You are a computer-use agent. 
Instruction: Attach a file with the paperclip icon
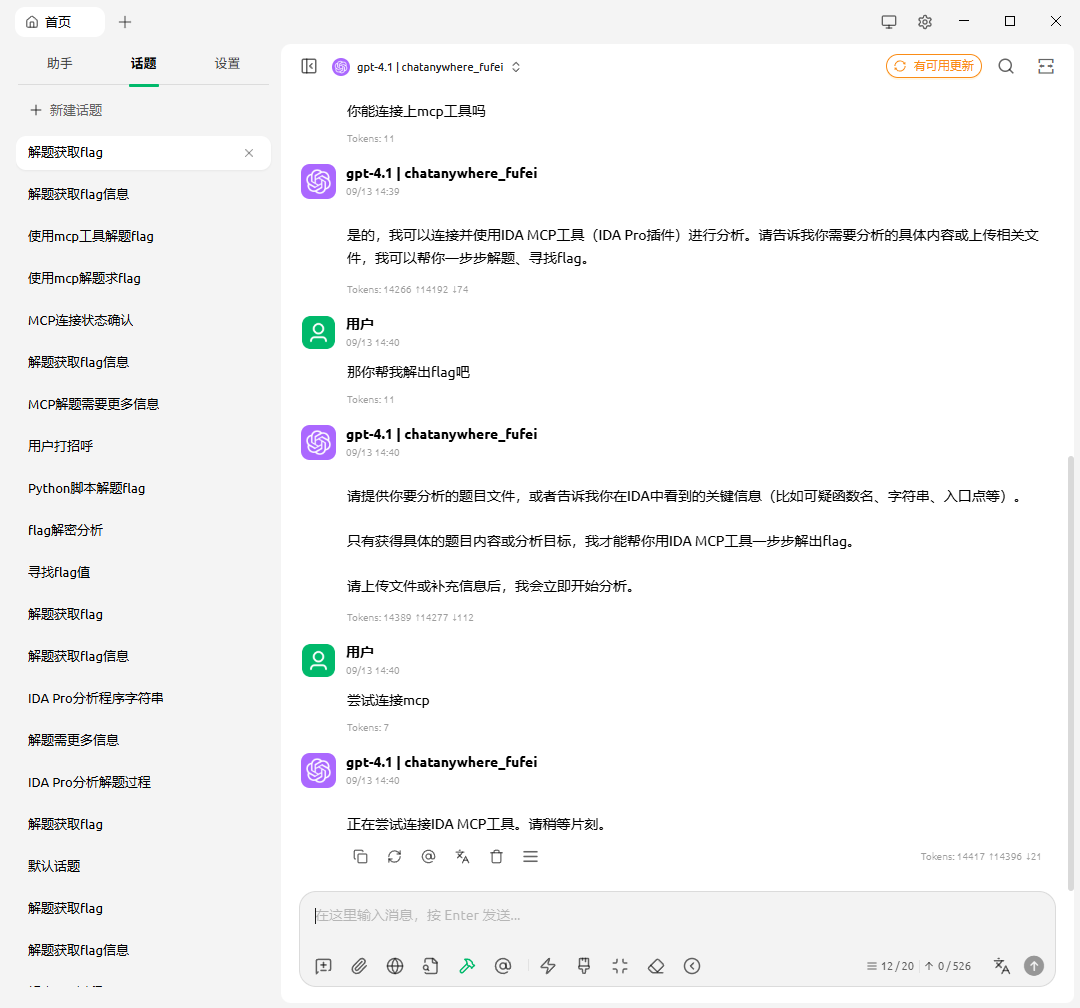coord(359,966)
